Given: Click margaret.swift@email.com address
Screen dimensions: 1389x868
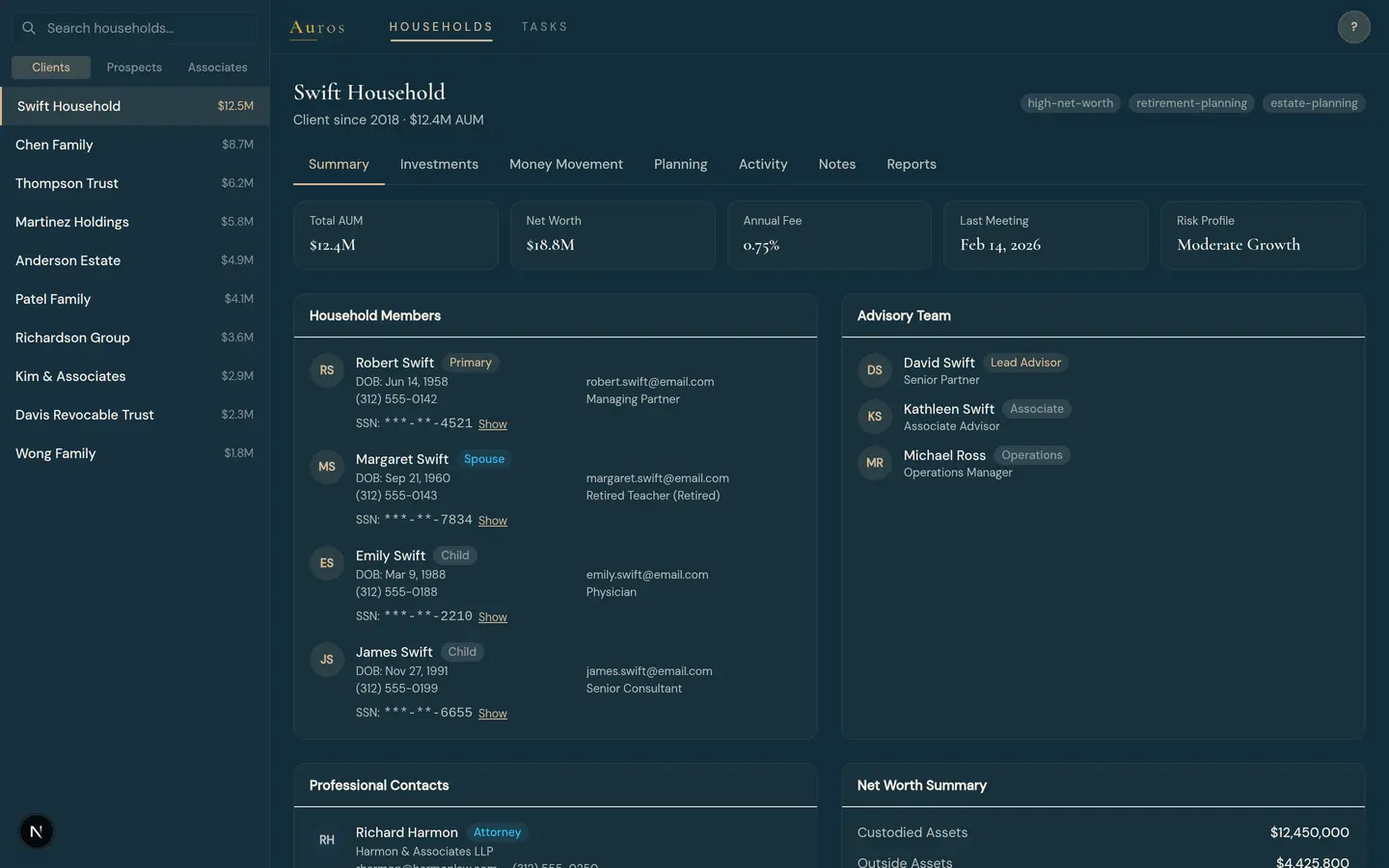Looking at the screenshot, I should (x=658, y=478).
